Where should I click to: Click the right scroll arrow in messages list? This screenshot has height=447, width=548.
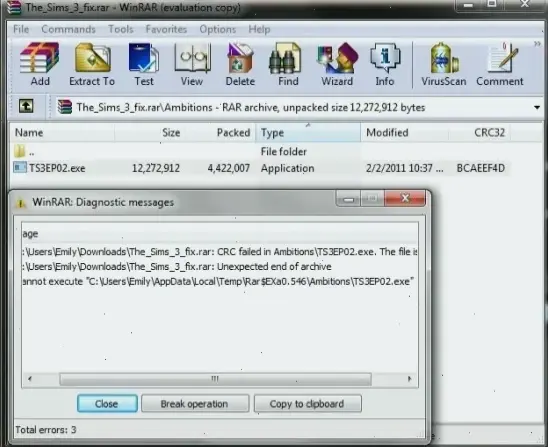409,379
